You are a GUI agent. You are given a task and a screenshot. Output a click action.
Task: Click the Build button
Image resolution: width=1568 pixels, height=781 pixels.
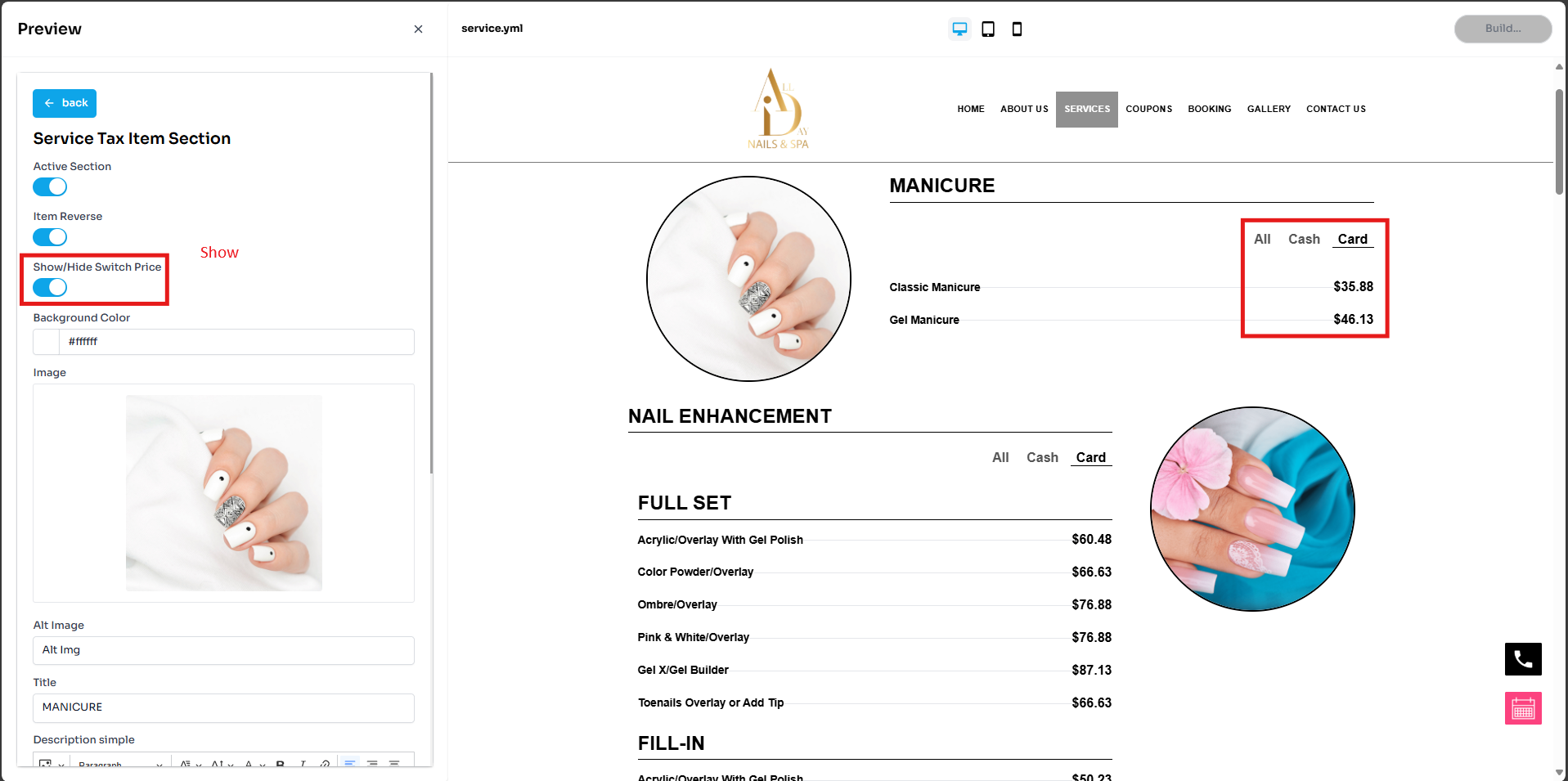point(1503,29)
